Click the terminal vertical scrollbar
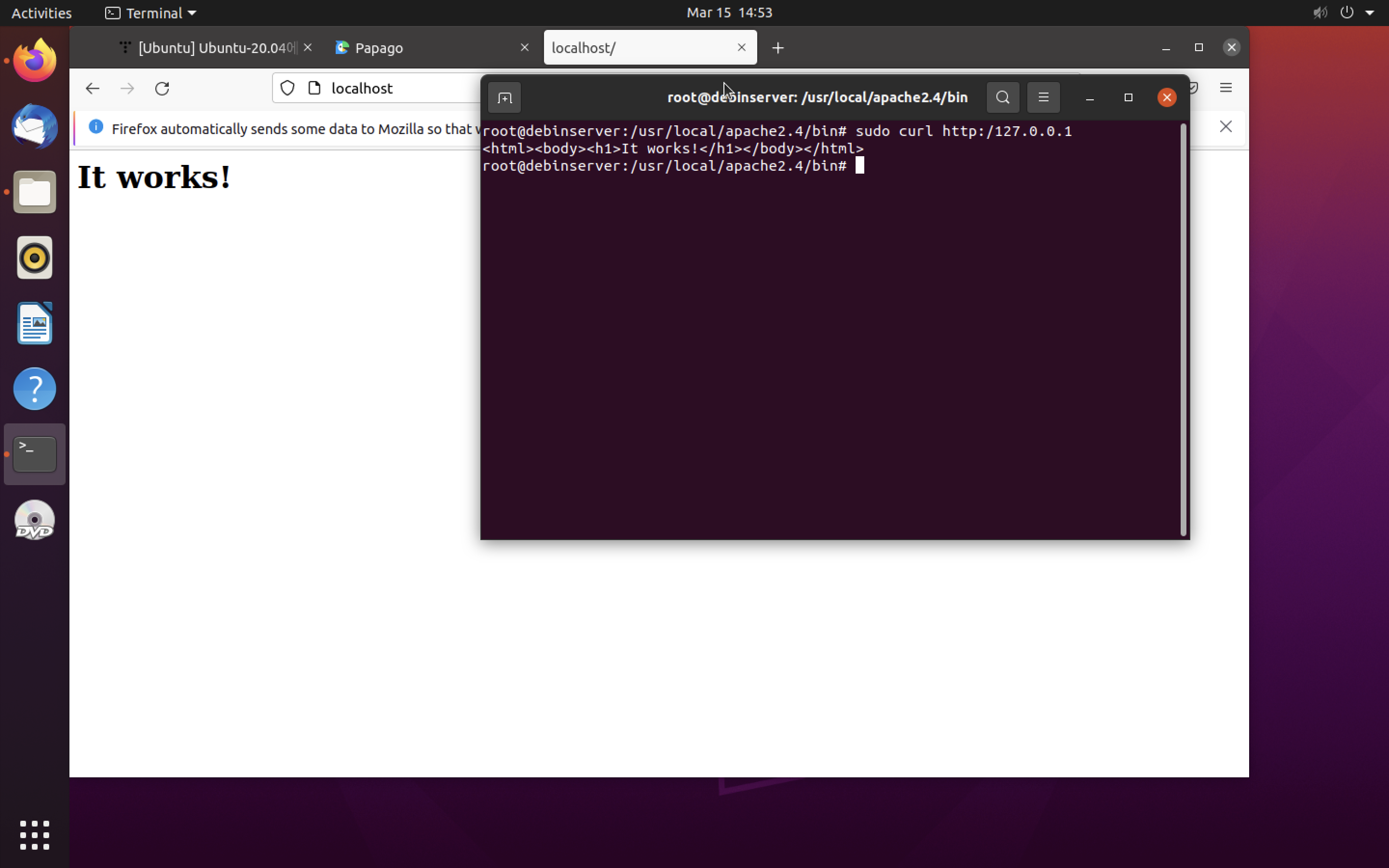The width and height of the screenshot is (1389, 868). [x=1183, y=330]
